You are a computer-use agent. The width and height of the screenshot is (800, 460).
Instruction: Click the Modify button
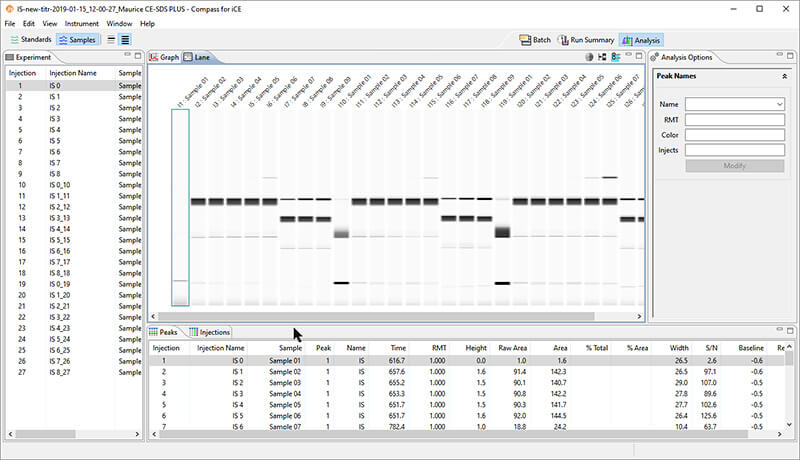pyautogui.click(x=734, y=166)
